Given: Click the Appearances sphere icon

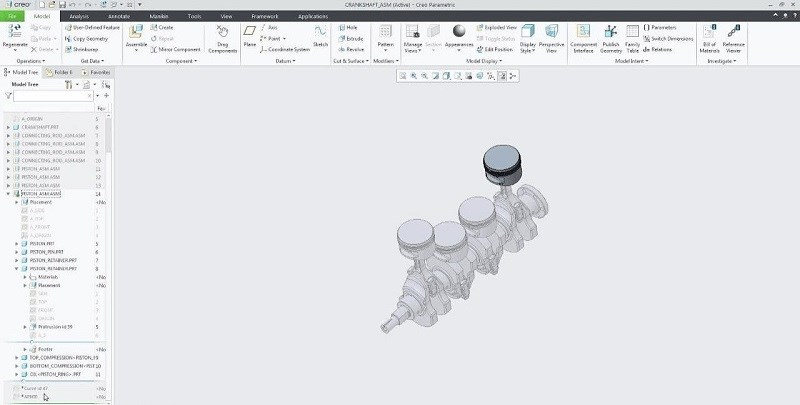Looking at the screenshot, I should pos(458,34).
